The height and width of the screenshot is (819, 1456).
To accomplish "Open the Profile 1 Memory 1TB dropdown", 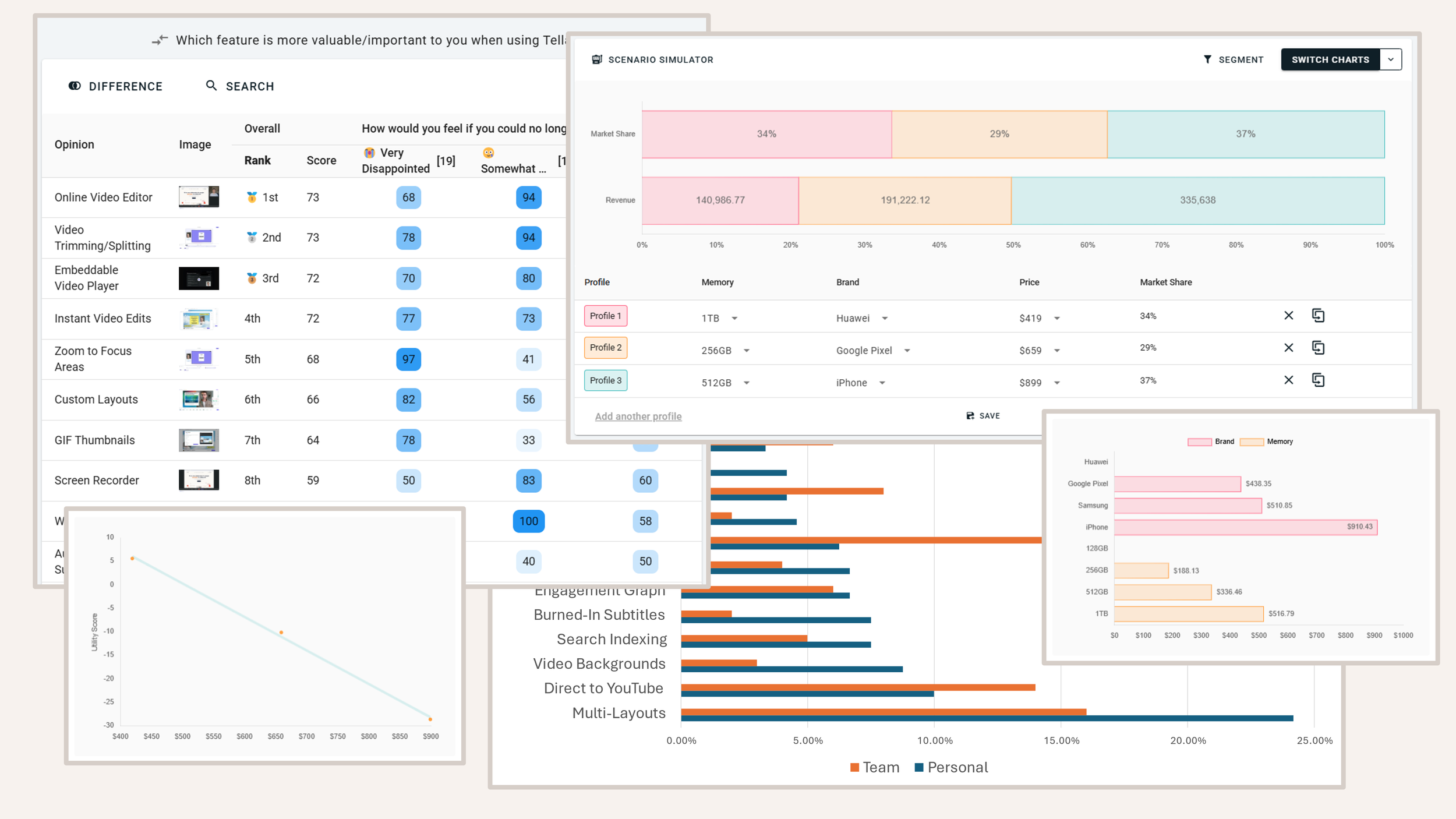I will click(734, 319).
